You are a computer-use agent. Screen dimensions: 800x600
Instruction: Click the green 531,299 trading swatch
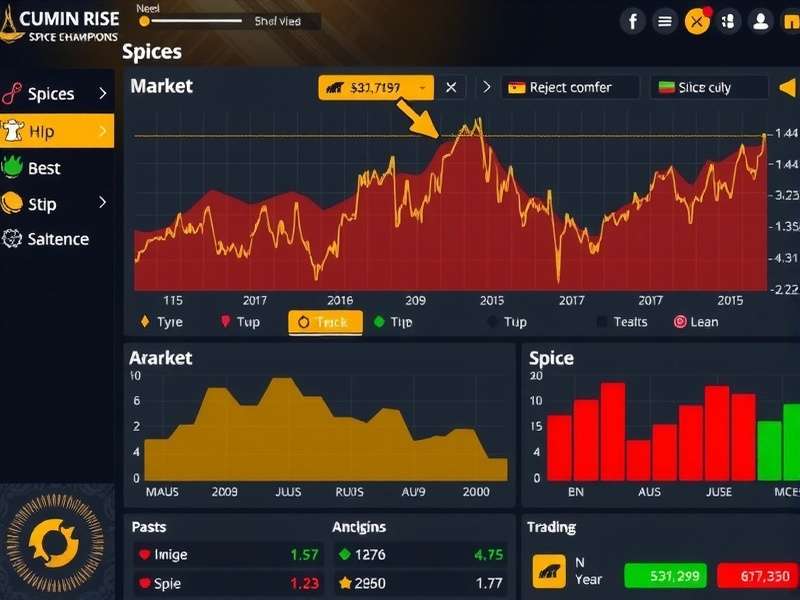tap(663, 576)
